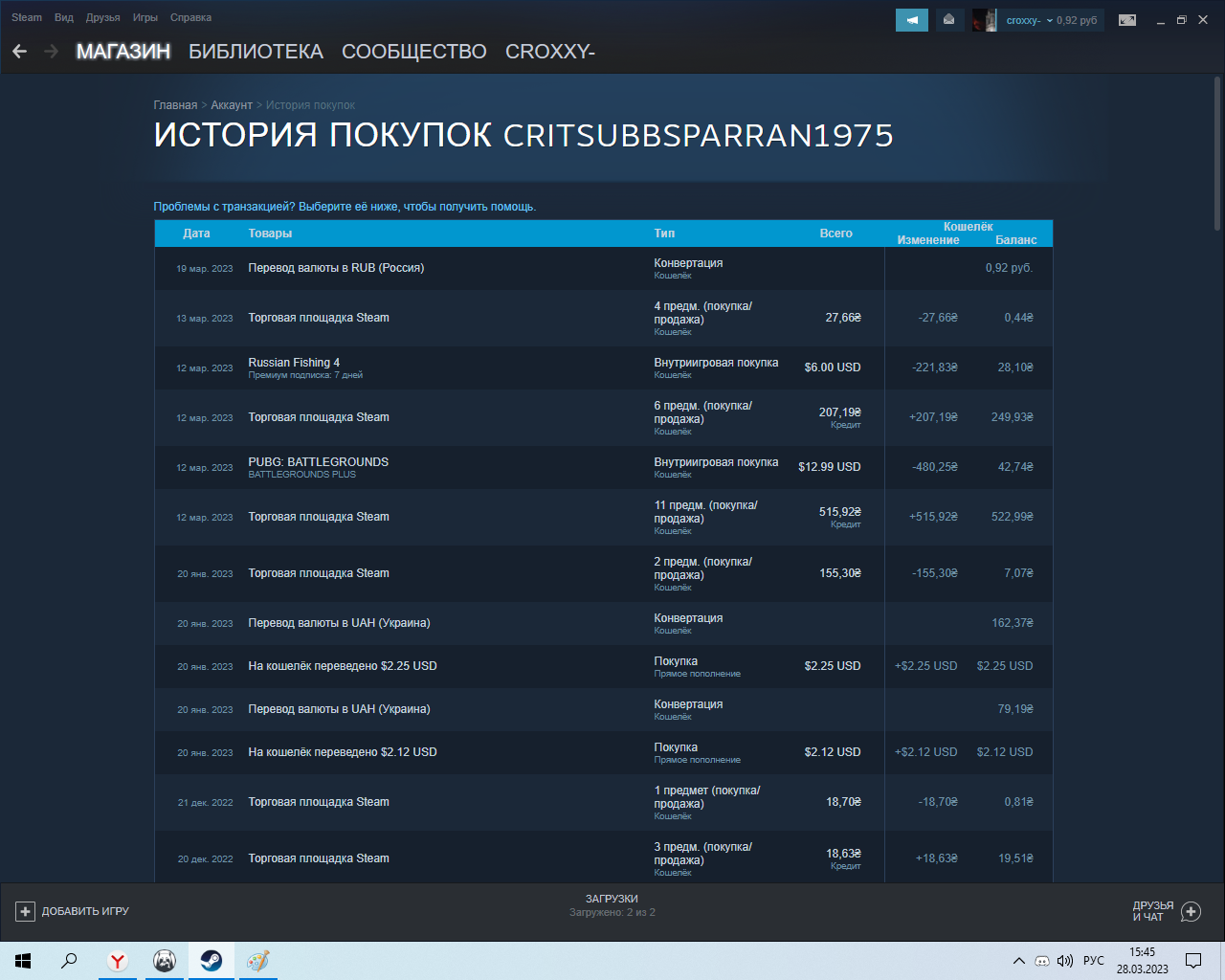Select 13 мар. 2023 Торговая площадка row
This screenshot has width=1225, height=980.
(x=604, y=318)
